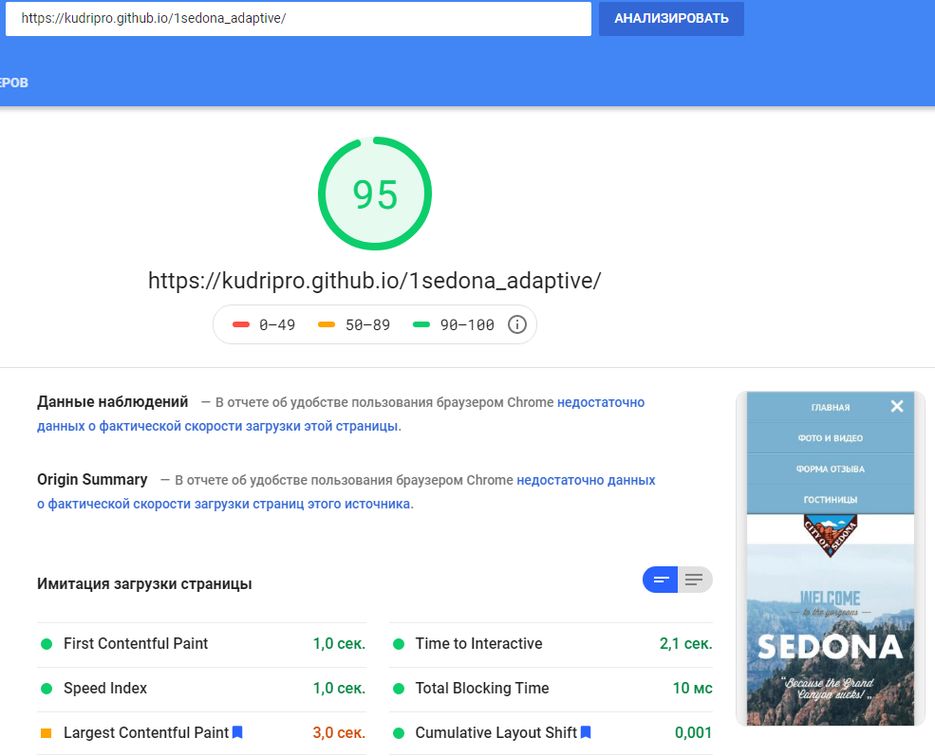Select ГОСТИНИЦЫ menu item in the preview

click(830, 499)
